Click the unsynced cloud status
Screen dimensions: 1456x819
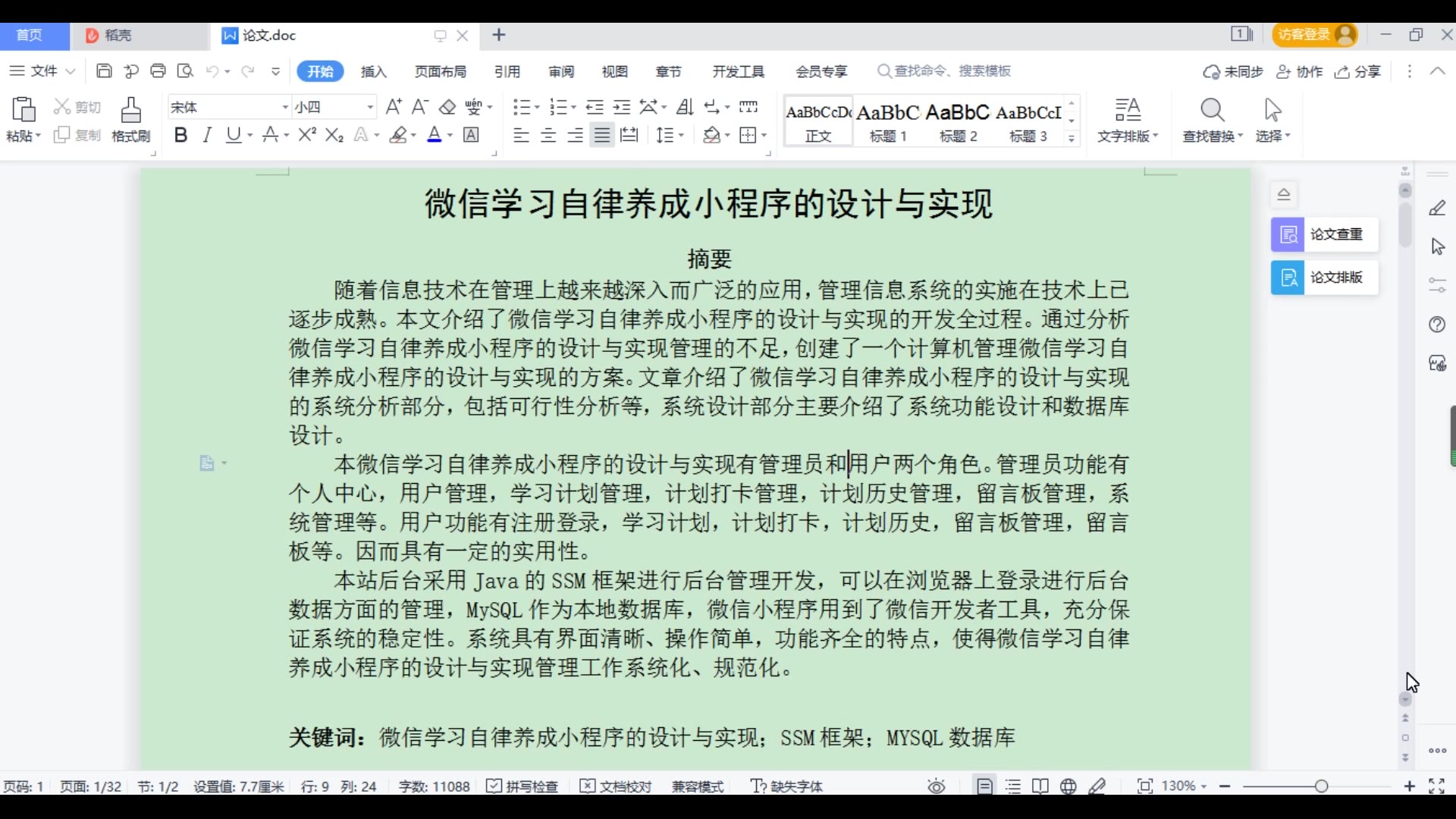pos(1233,71)
